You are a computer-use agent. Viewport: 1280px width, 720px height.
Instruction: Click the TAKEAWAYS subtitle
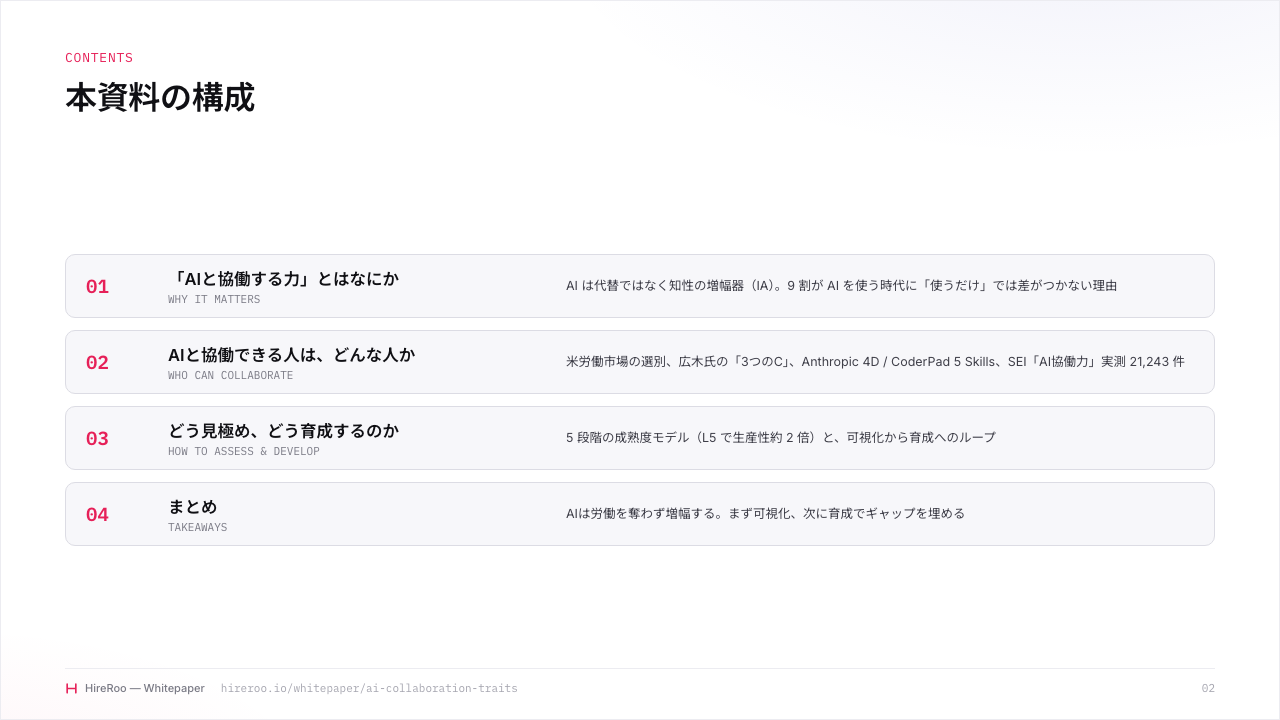(198, 528)
